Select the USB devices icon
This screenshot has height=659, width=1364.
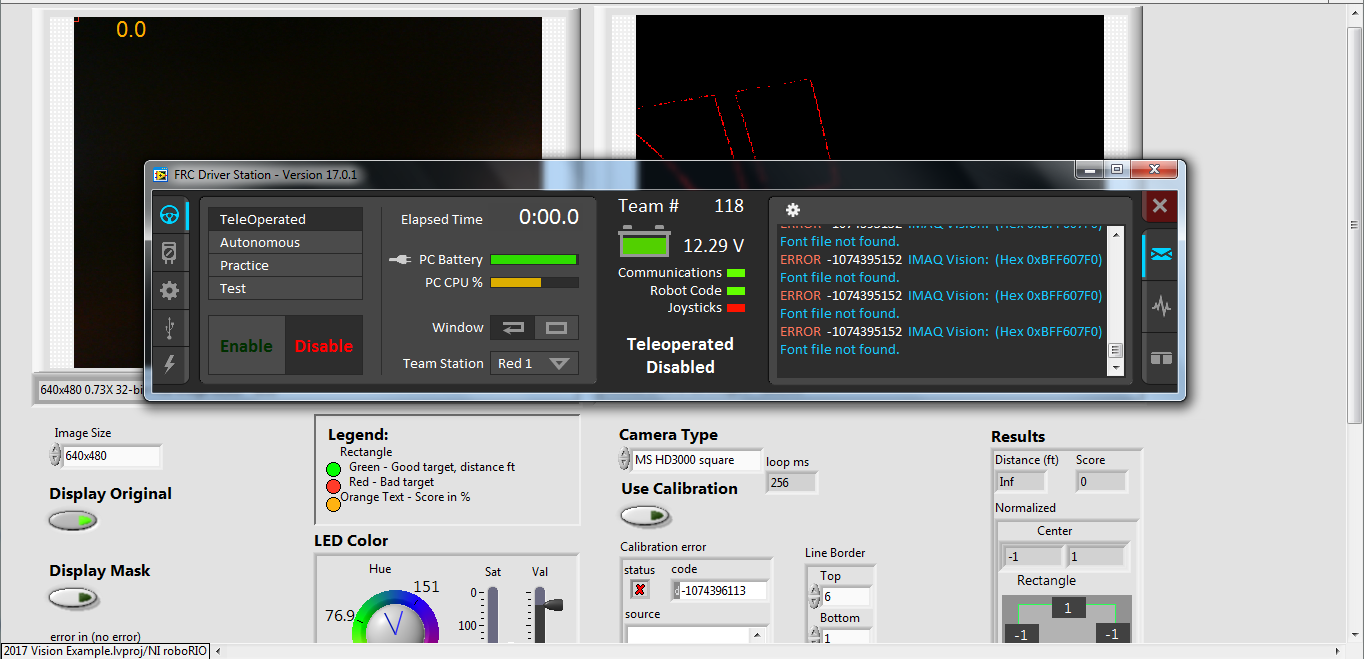(171, 327)
